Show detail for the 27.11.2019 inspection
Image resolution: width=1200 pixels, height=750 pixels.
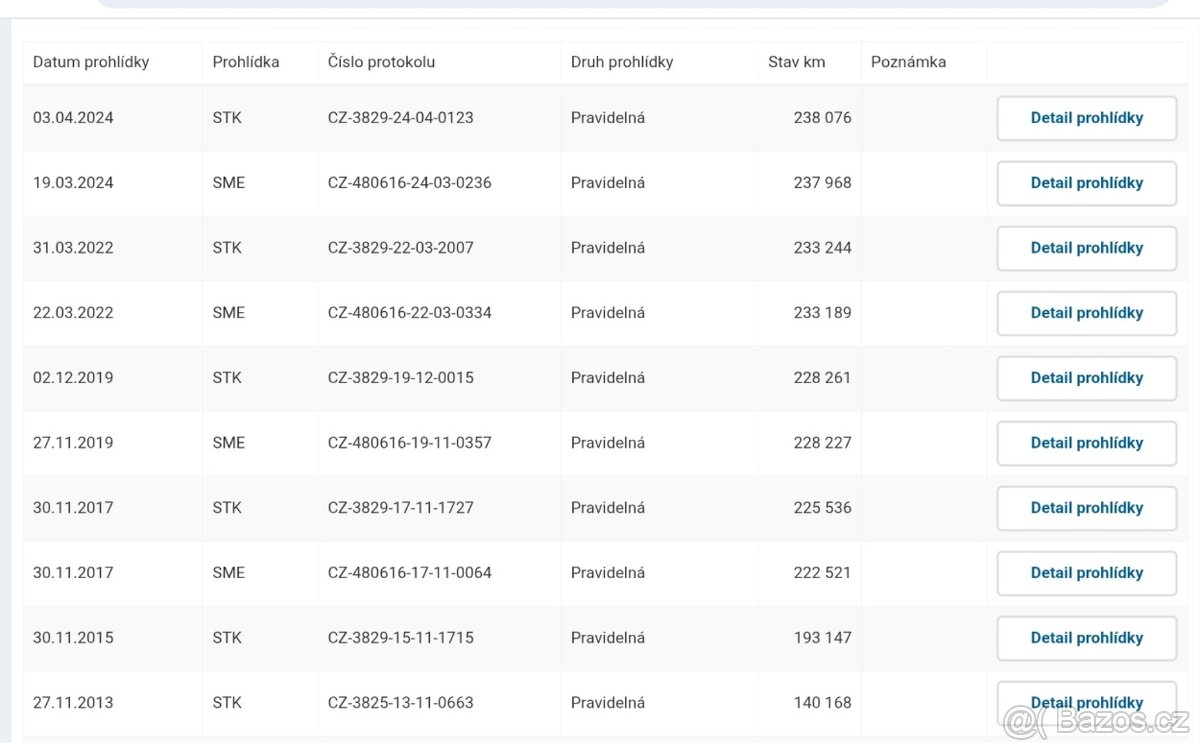point(1086,443)
